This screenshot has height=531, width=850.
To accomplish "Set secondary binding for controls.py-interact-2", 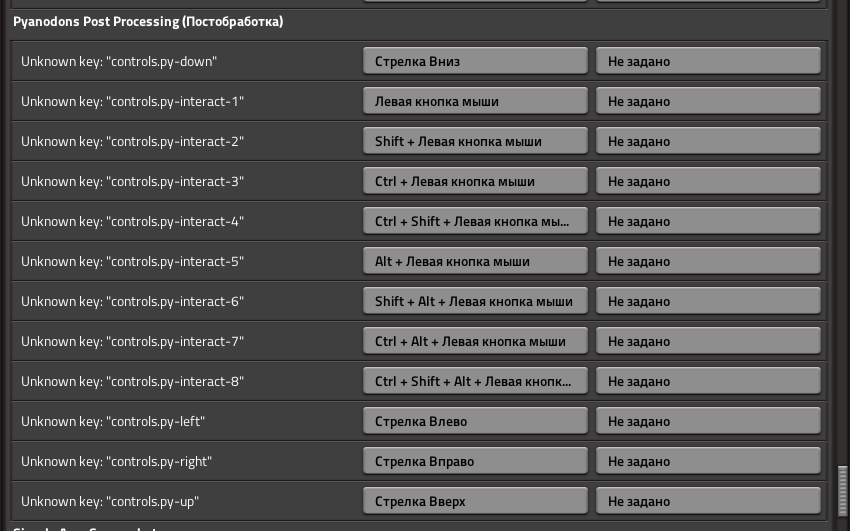I will [708, 141].
